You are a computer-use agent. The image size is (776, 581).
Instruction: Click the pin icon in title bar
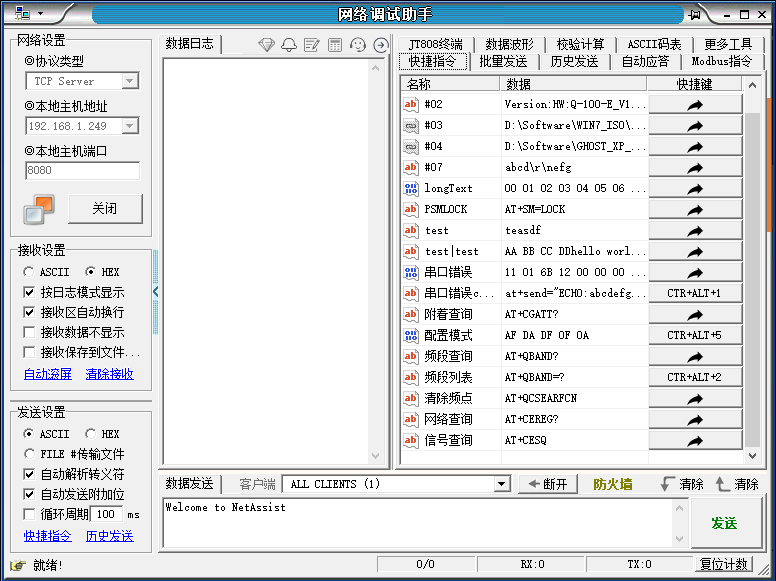click(695, 15)
